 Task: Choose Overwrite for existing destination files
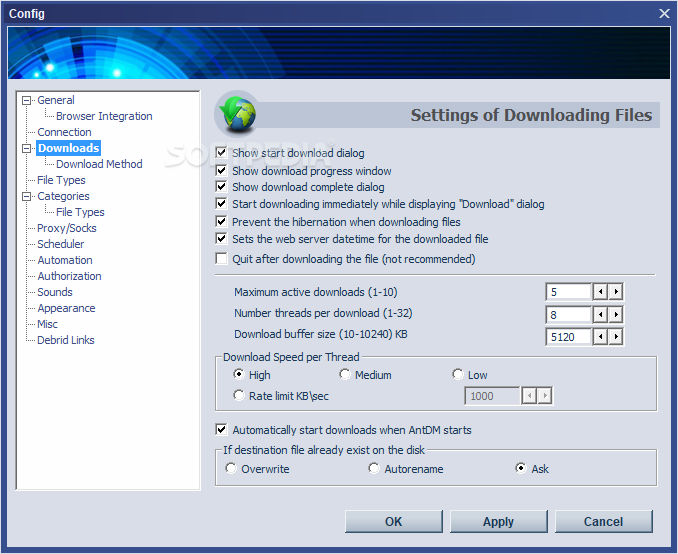pyautogui.click(x=231, y=468)
